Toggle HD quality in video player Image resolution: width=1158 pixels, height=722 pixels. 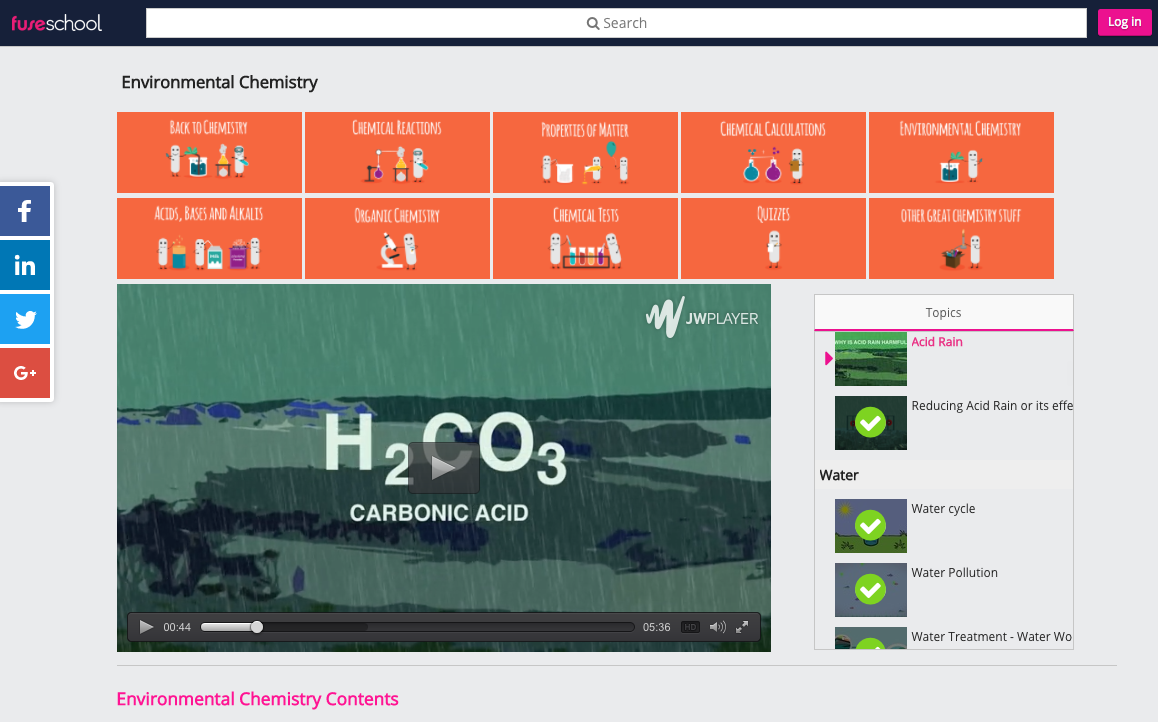pos(690,627)
